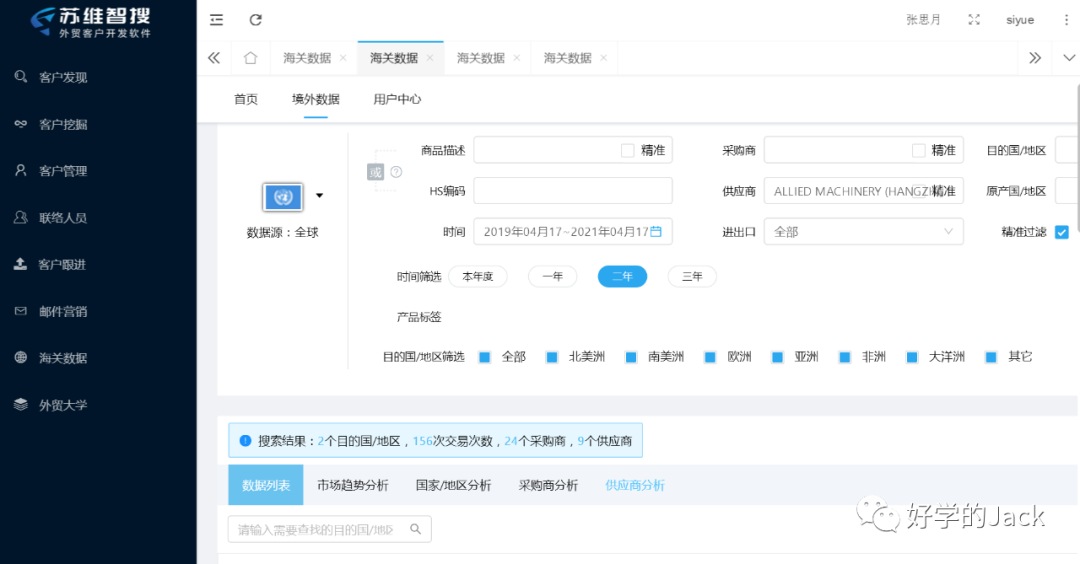Close the fourth 海关数据 tab
The width and height of the screenshot is (1080, 564).
pos(603,58)
